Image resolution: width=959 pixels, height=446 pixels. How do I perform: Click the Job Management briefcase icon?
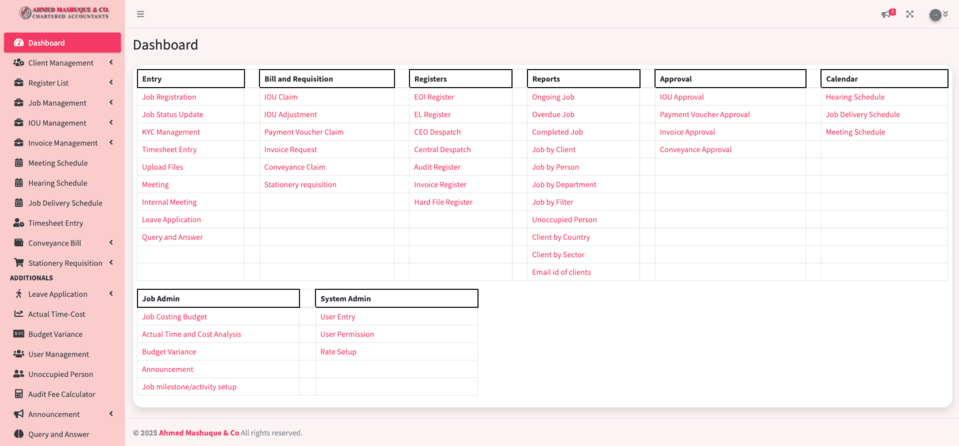coord(18,103)
